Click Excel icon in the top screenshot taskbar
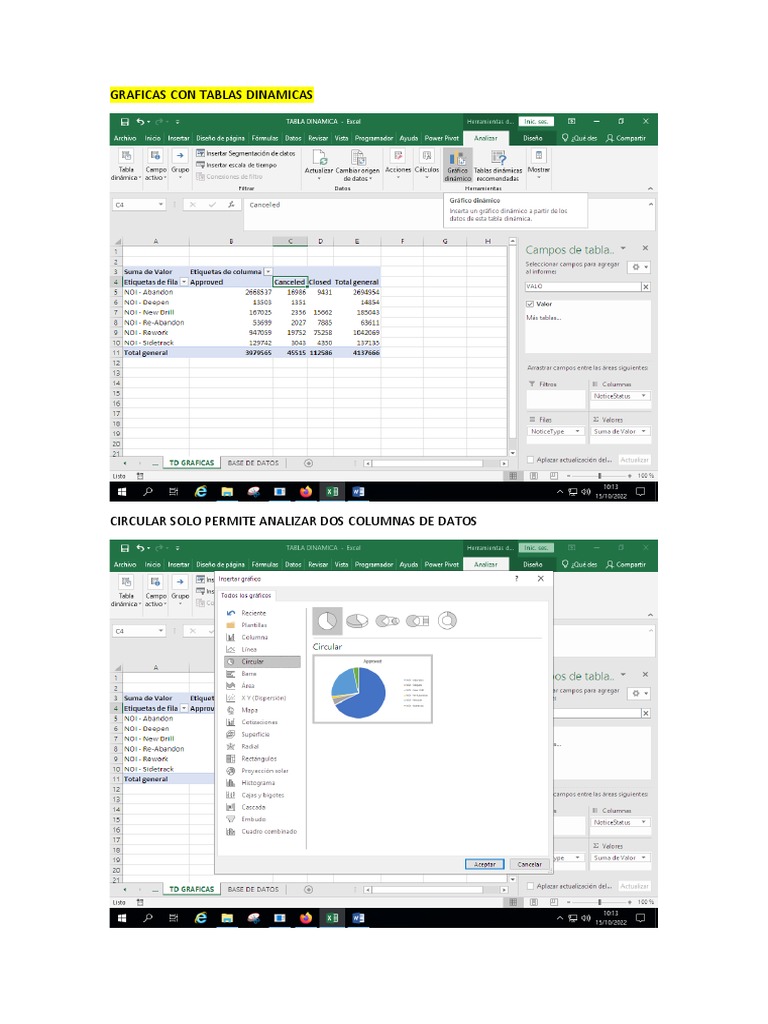This screenshot has width=768, height=1024. [332, 492]
